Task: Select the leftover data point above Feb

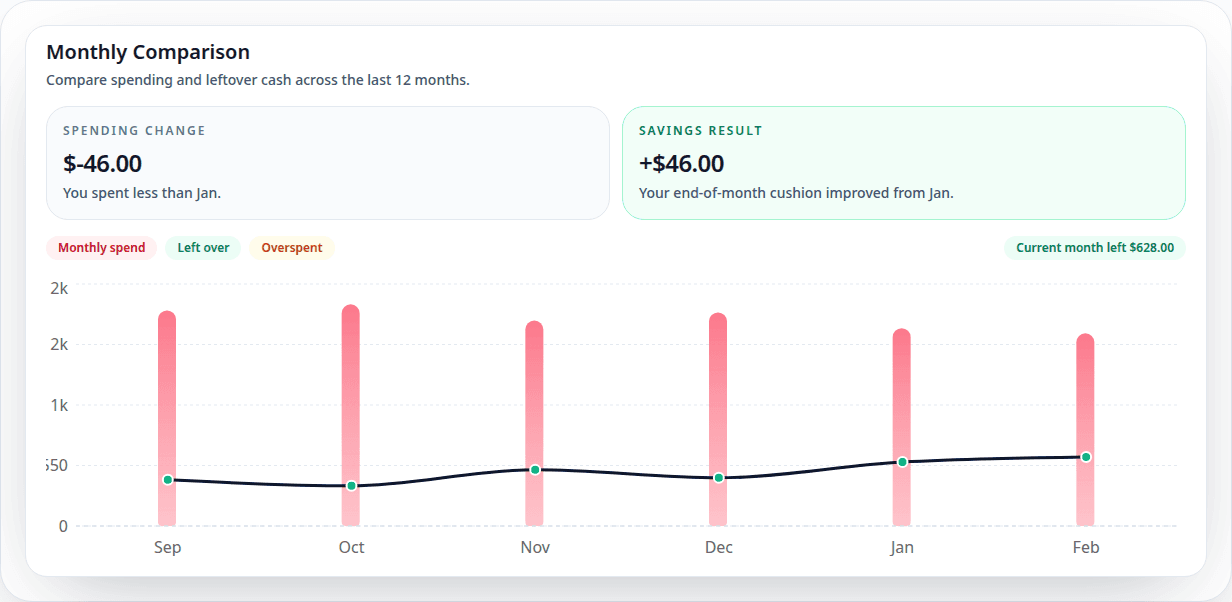Action: pos(1086,455)
